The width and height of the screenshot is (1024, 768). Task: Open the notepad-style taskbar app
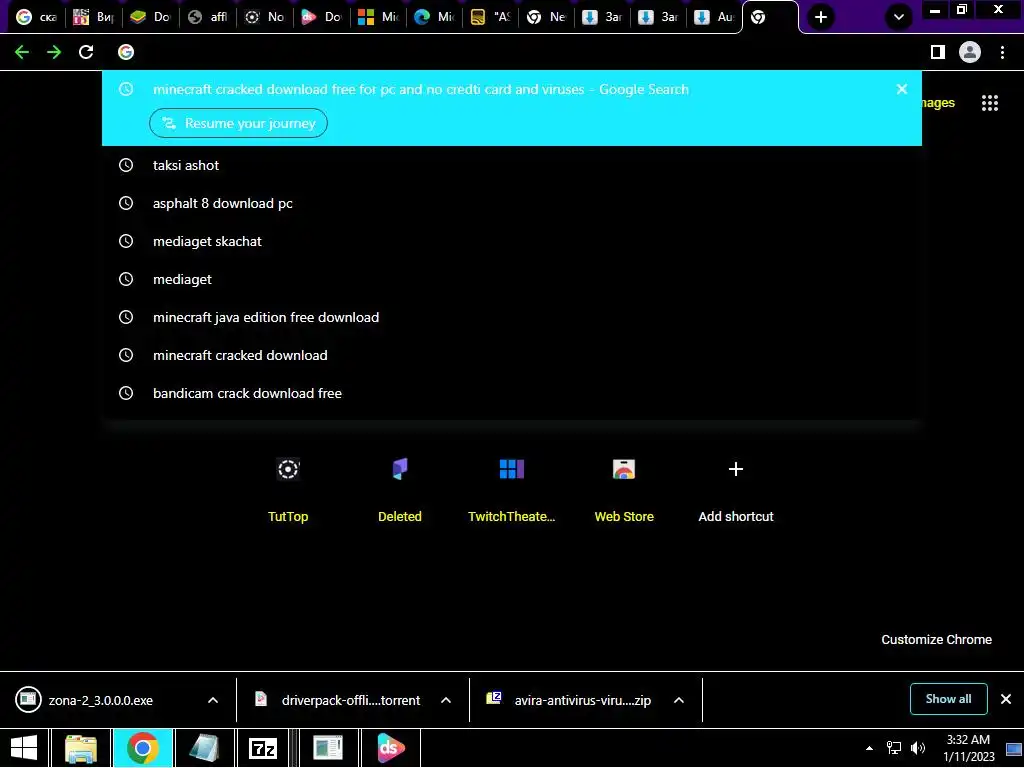tap(204, 748)
